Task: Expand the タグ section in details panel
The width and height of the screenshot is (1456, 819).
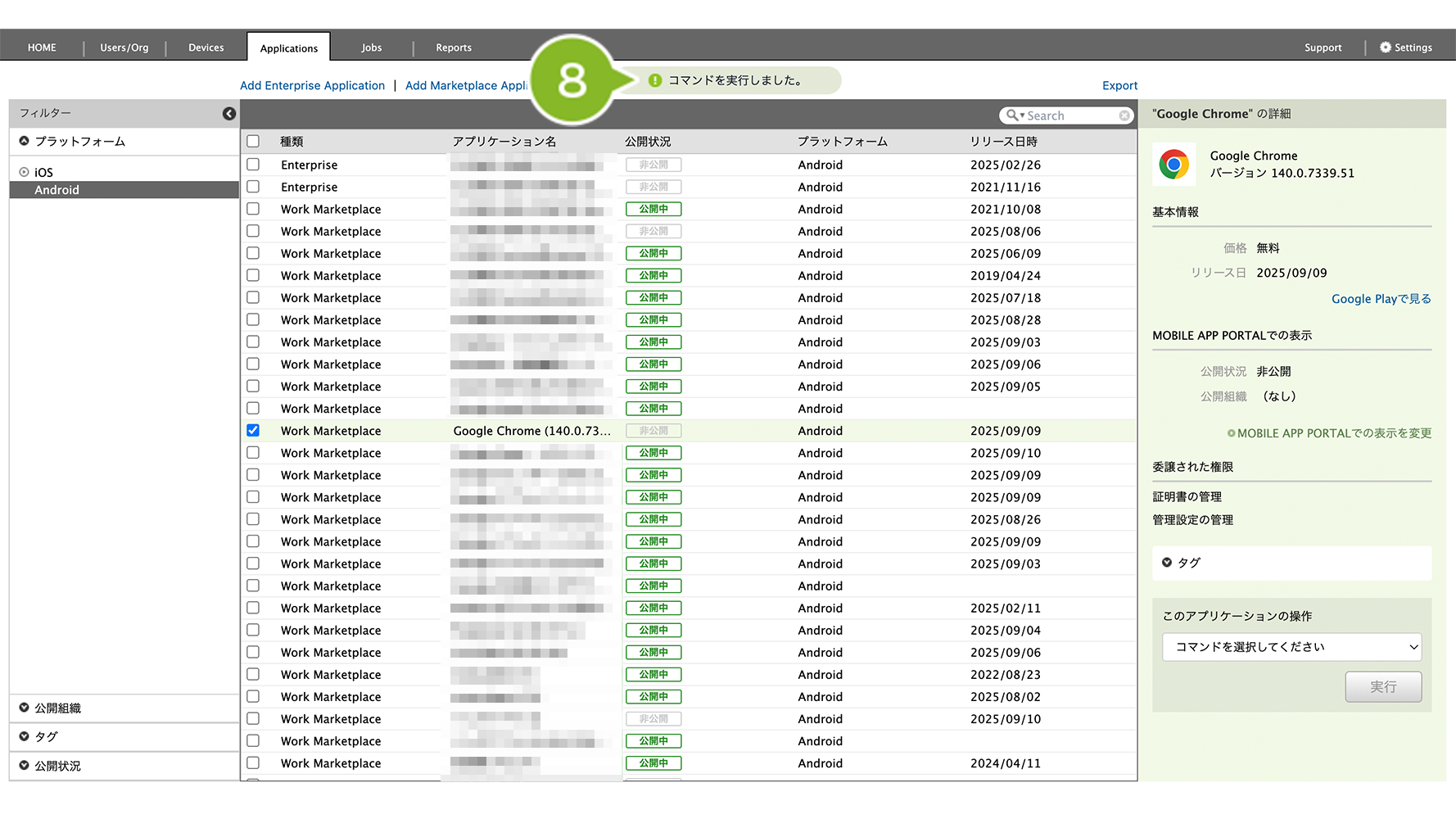Action: (1167, 563)
